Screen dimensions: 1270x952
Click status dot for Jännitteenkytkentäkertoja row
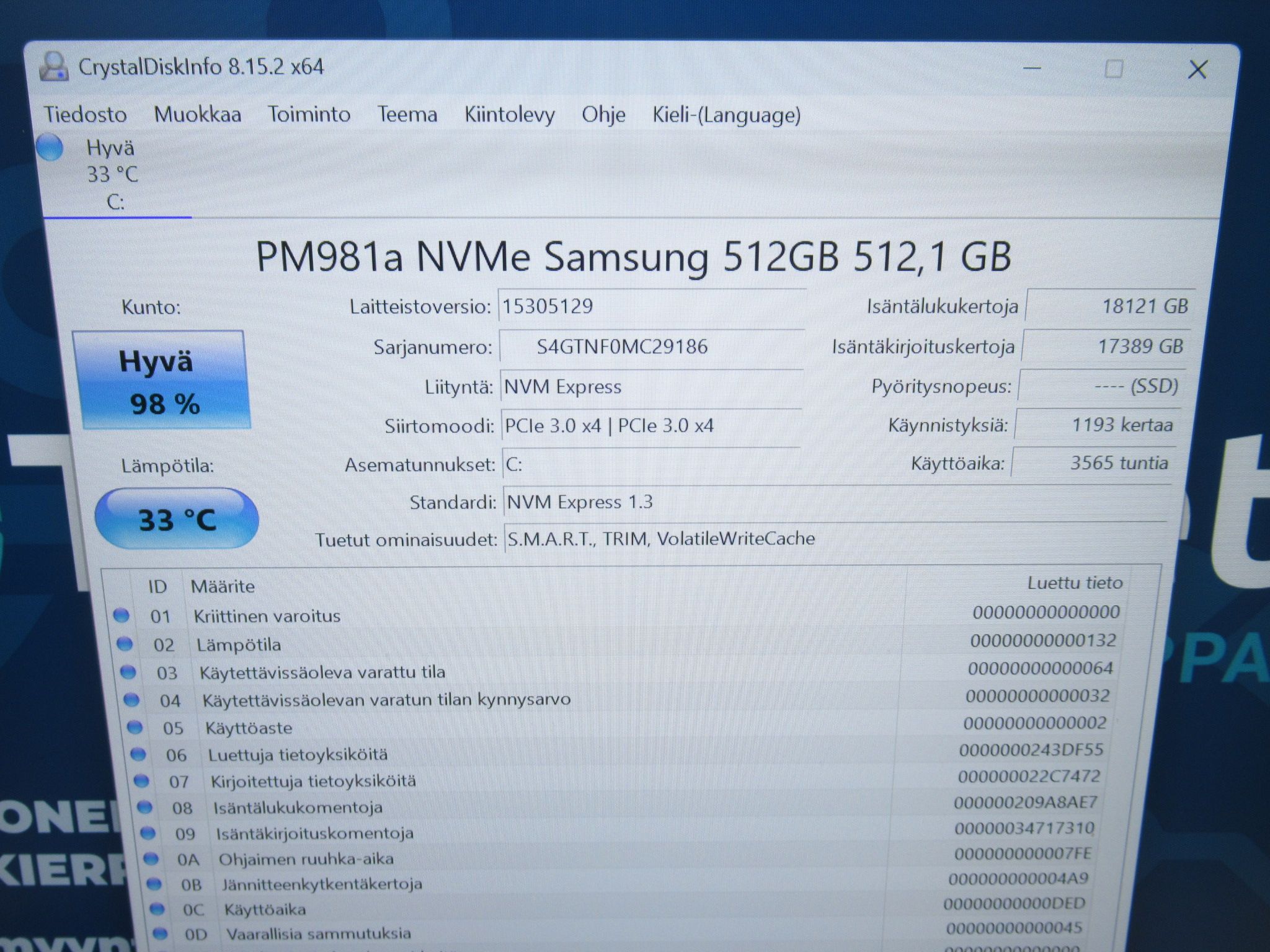(x=154, y=884)
